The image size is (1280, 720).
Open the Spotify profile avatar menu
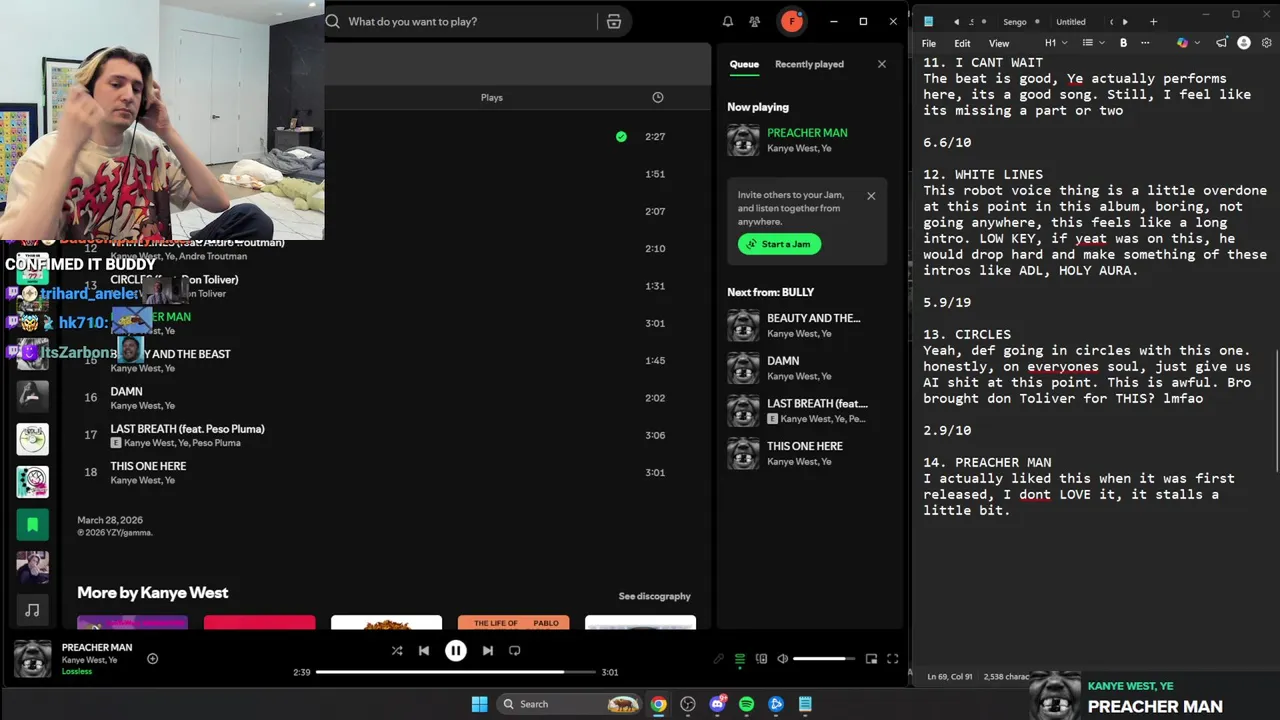pos(792,21)
